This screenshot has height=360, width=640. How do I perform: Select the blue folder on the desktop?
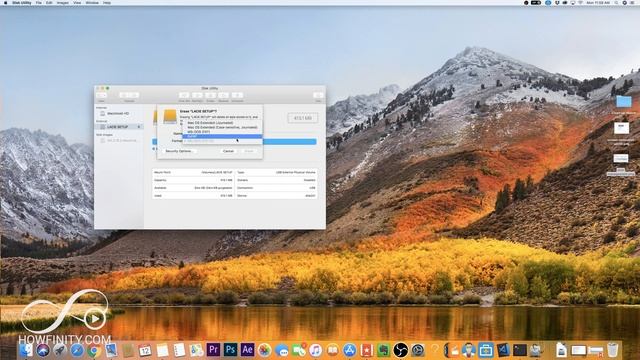pyautogui.click(x=623, y=101)
